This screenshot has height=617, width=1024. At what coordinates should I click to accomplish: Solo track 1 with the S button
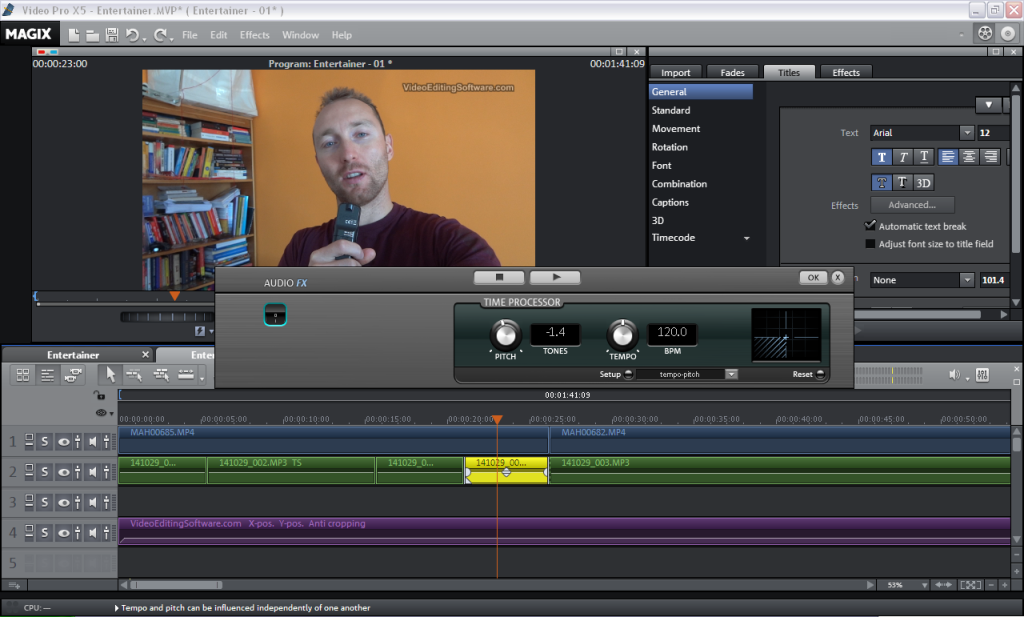coord(45,440)
